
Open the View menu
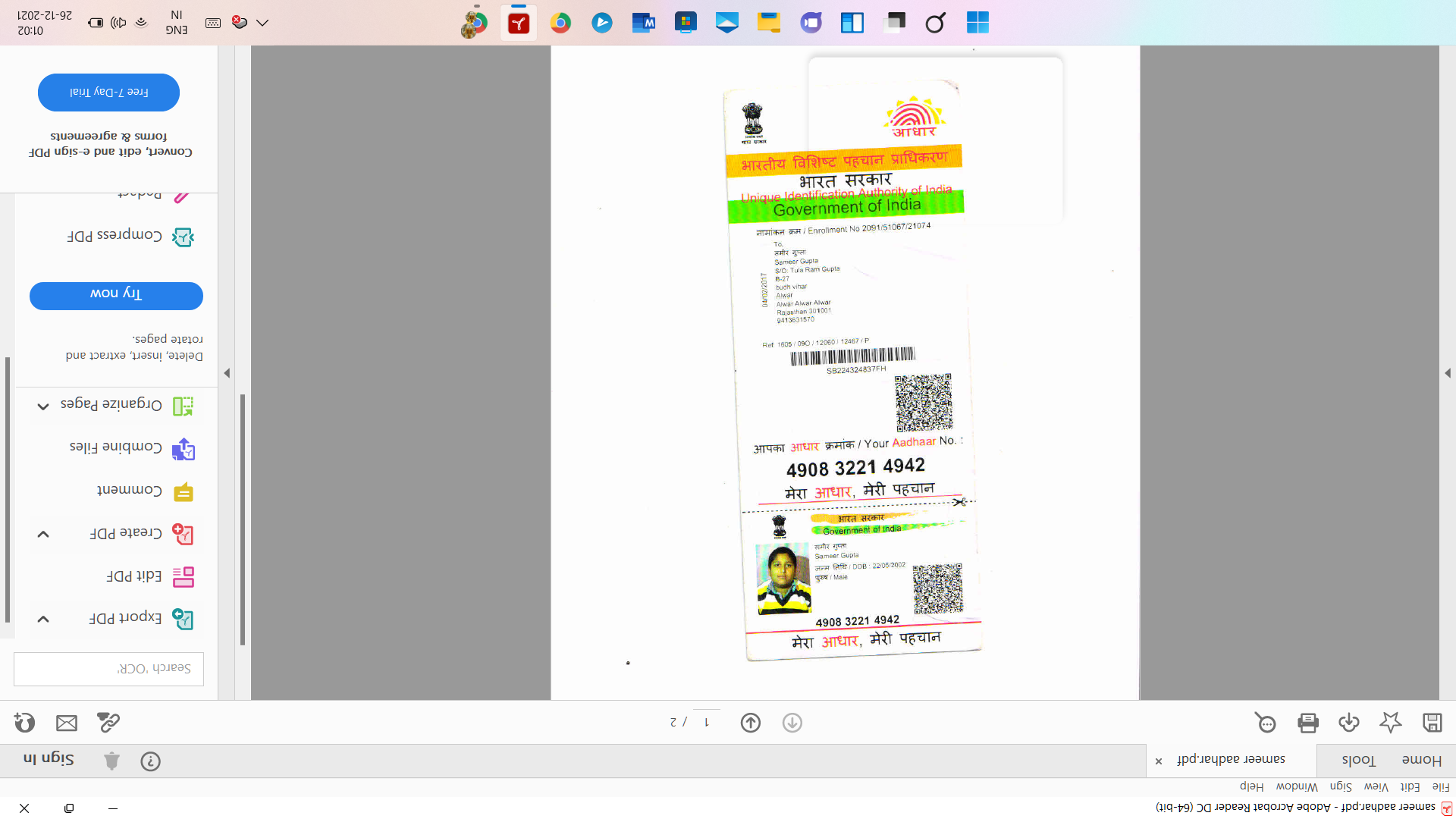tap(1376, 787)
